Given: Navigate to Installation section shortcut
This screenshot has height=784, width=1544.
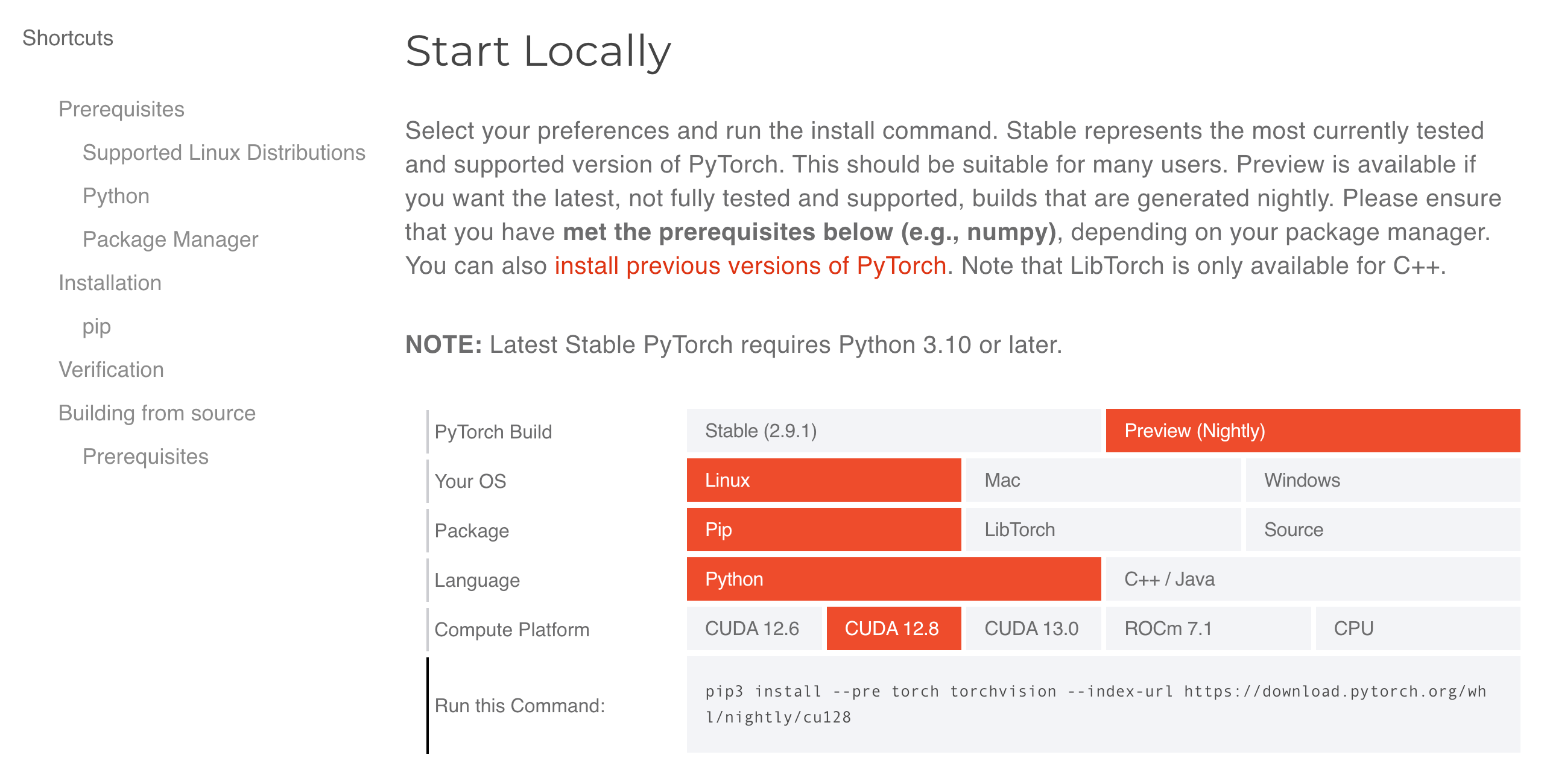Looking at the screenshot, I should click(x=110, y=283).
